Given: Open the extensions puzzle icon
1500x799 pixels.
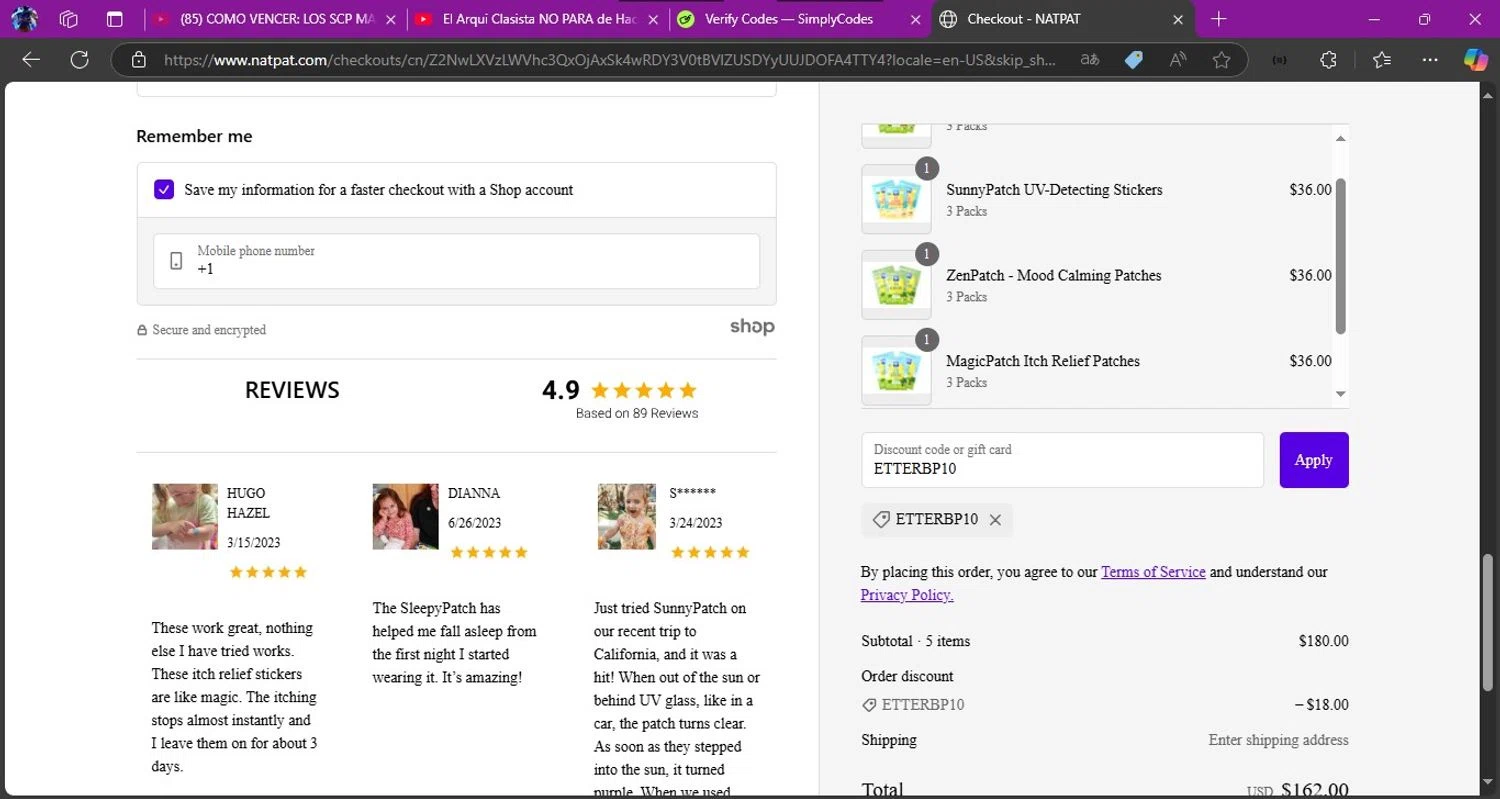Looking at the screenshot, I should (1328, 60).
